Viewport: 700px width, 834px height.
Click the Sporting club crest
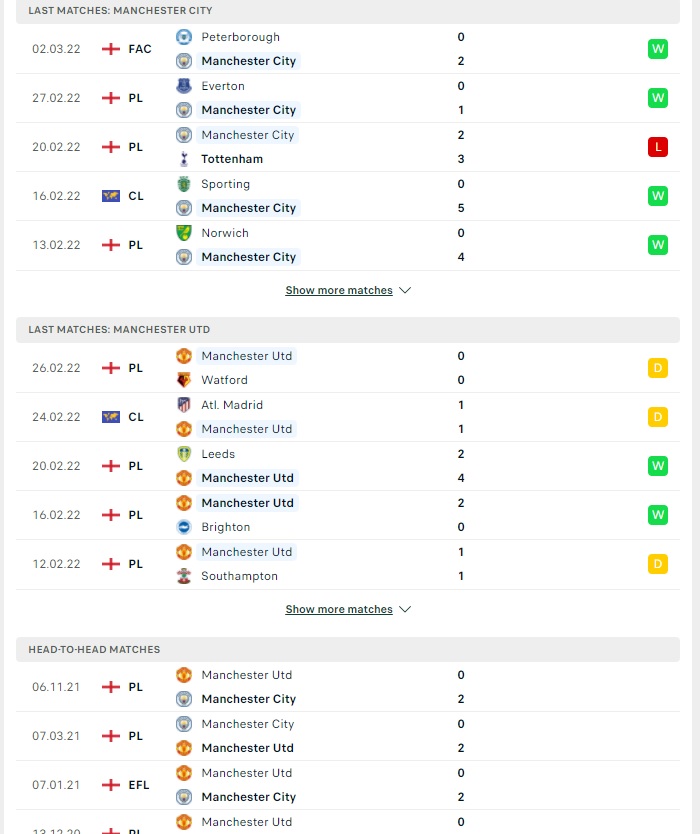(x=184, y=184)
